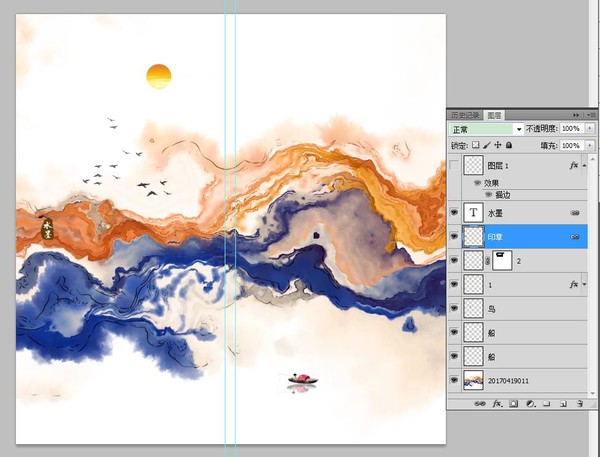
Task: Click the 效果 effects label
Action: (491, 183)
